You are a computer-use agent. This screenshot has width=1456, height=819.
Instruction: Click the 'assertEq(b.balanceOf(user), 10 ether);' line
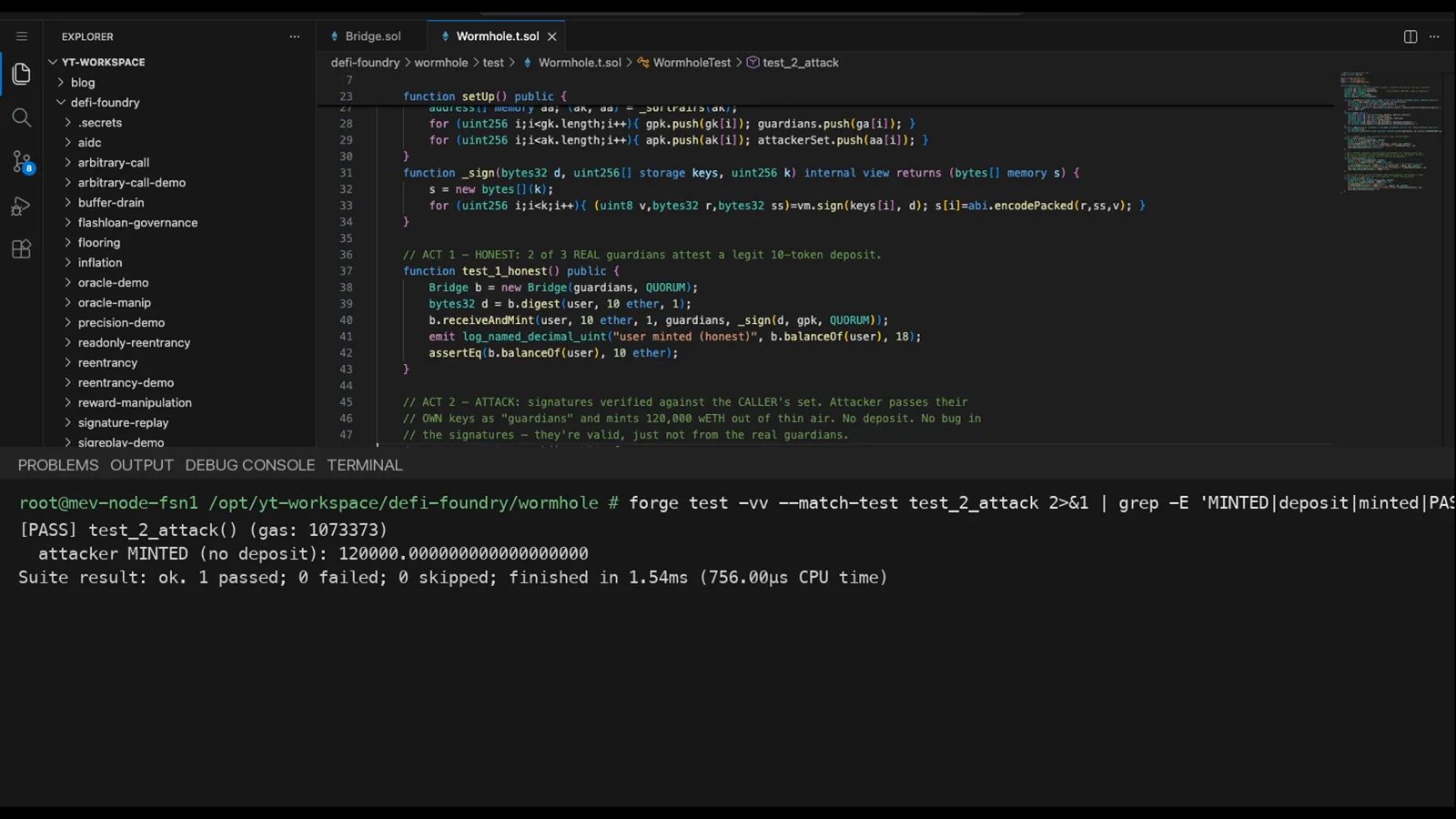[x=553, y=353]
